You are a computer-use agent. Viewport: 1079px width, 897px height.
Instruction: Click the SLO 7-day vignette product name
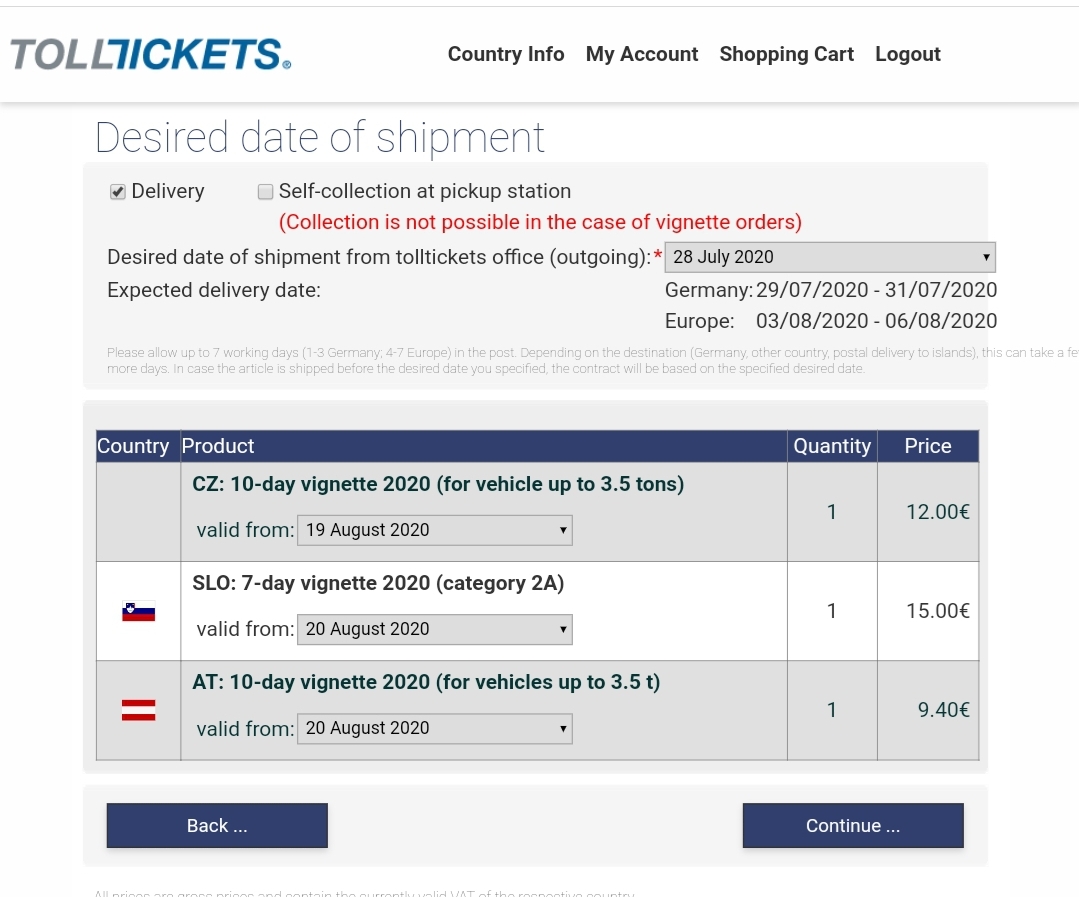(378, 583)
